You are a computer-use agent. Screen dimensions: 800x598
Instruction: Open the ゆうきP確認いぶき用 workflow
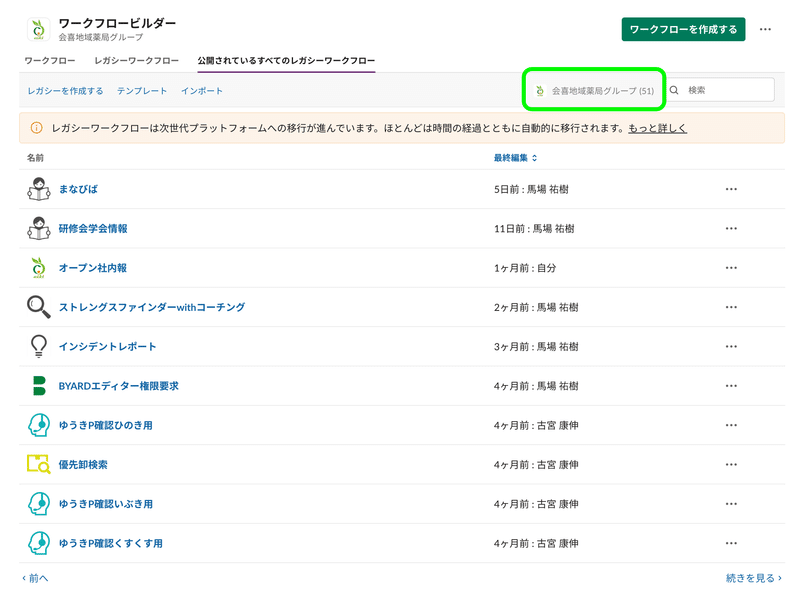tap(105, 504)
